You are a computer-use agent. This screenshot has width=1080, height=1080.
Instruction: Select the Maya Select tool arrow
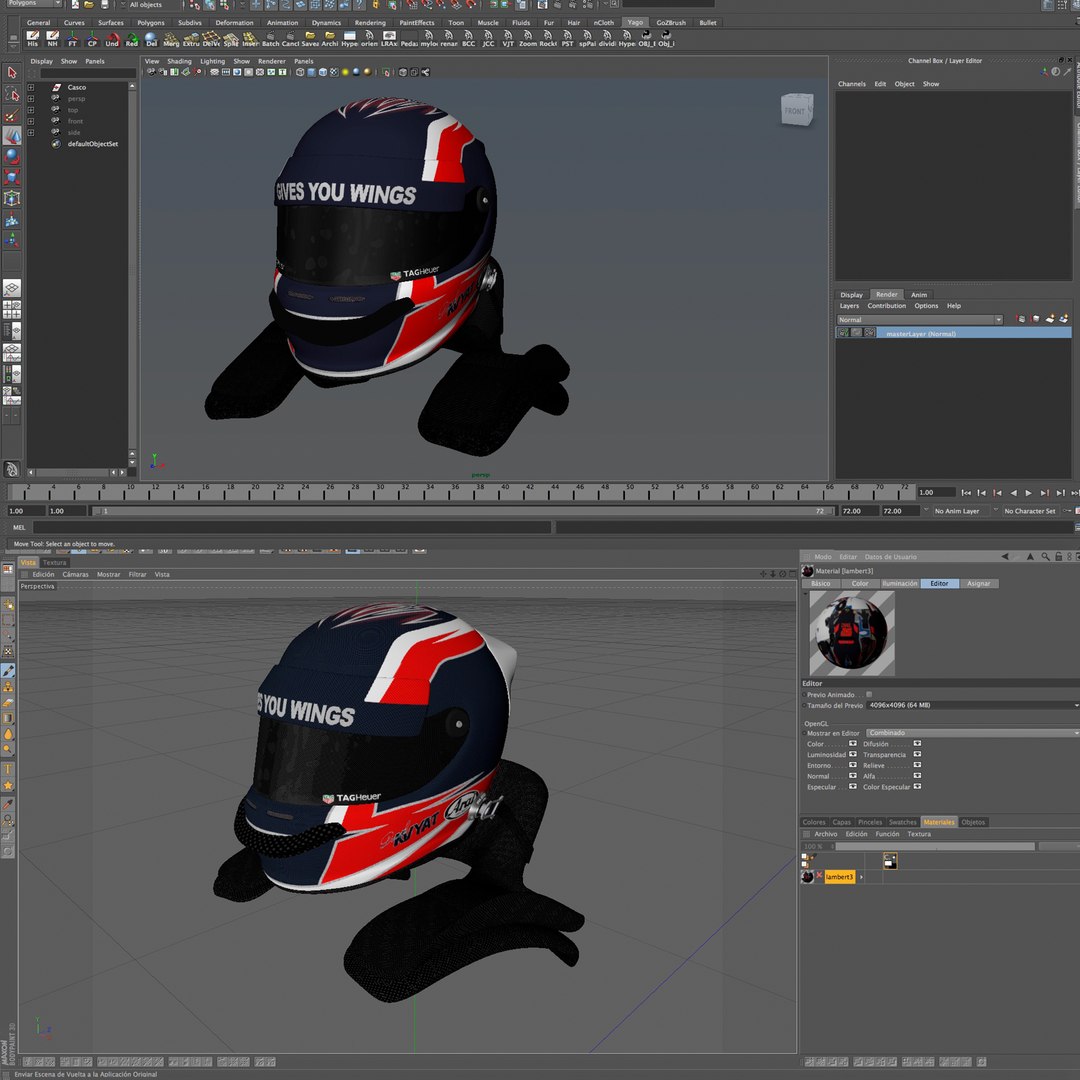[x=12, y=72]
